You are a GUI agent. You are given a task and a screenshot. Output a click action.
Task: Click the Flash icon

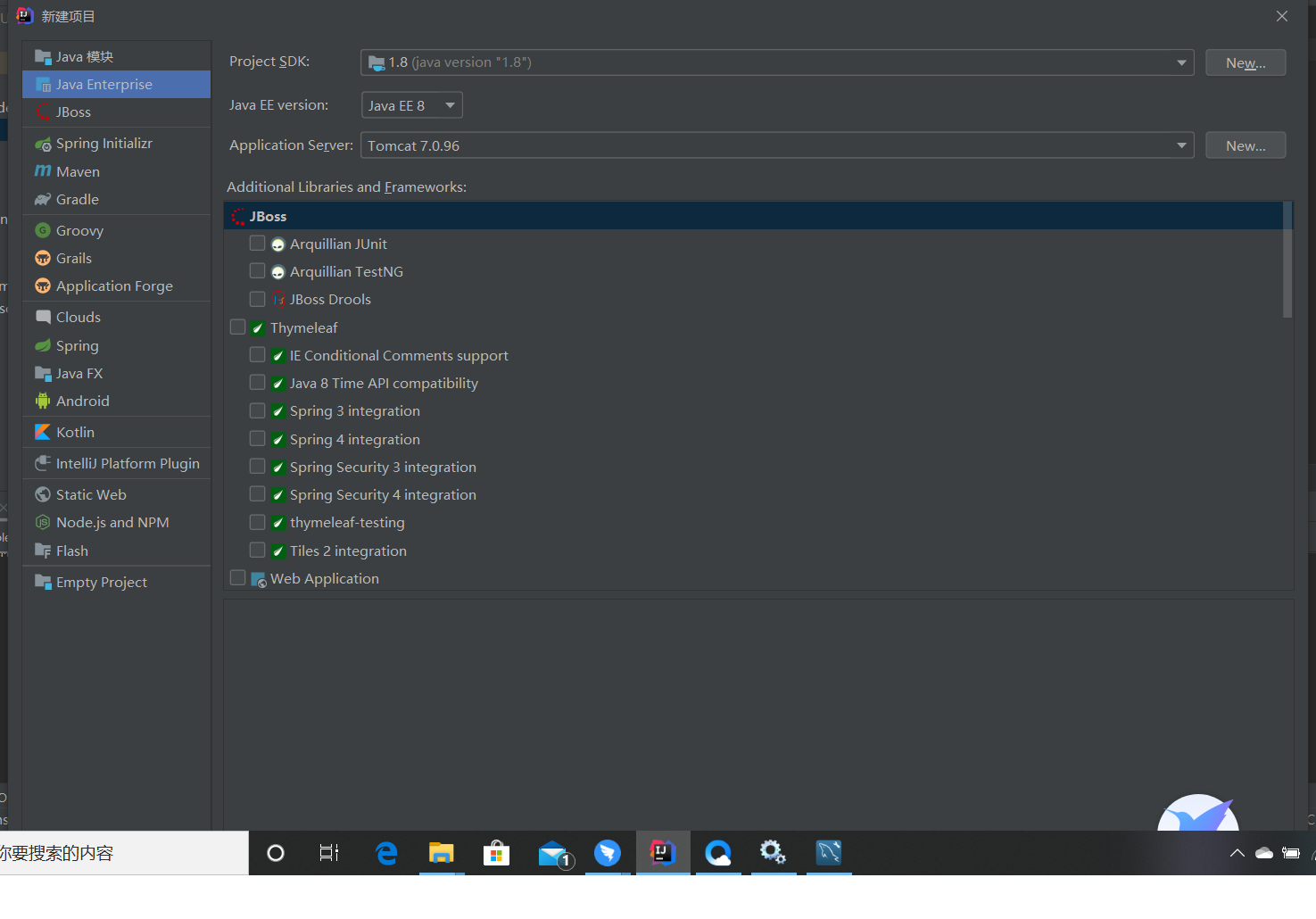(43, 551)
